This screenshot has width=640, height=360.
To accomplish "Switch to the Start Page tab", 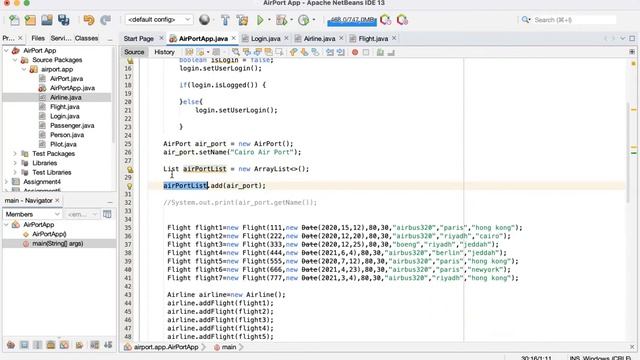I will click(138, 38).
